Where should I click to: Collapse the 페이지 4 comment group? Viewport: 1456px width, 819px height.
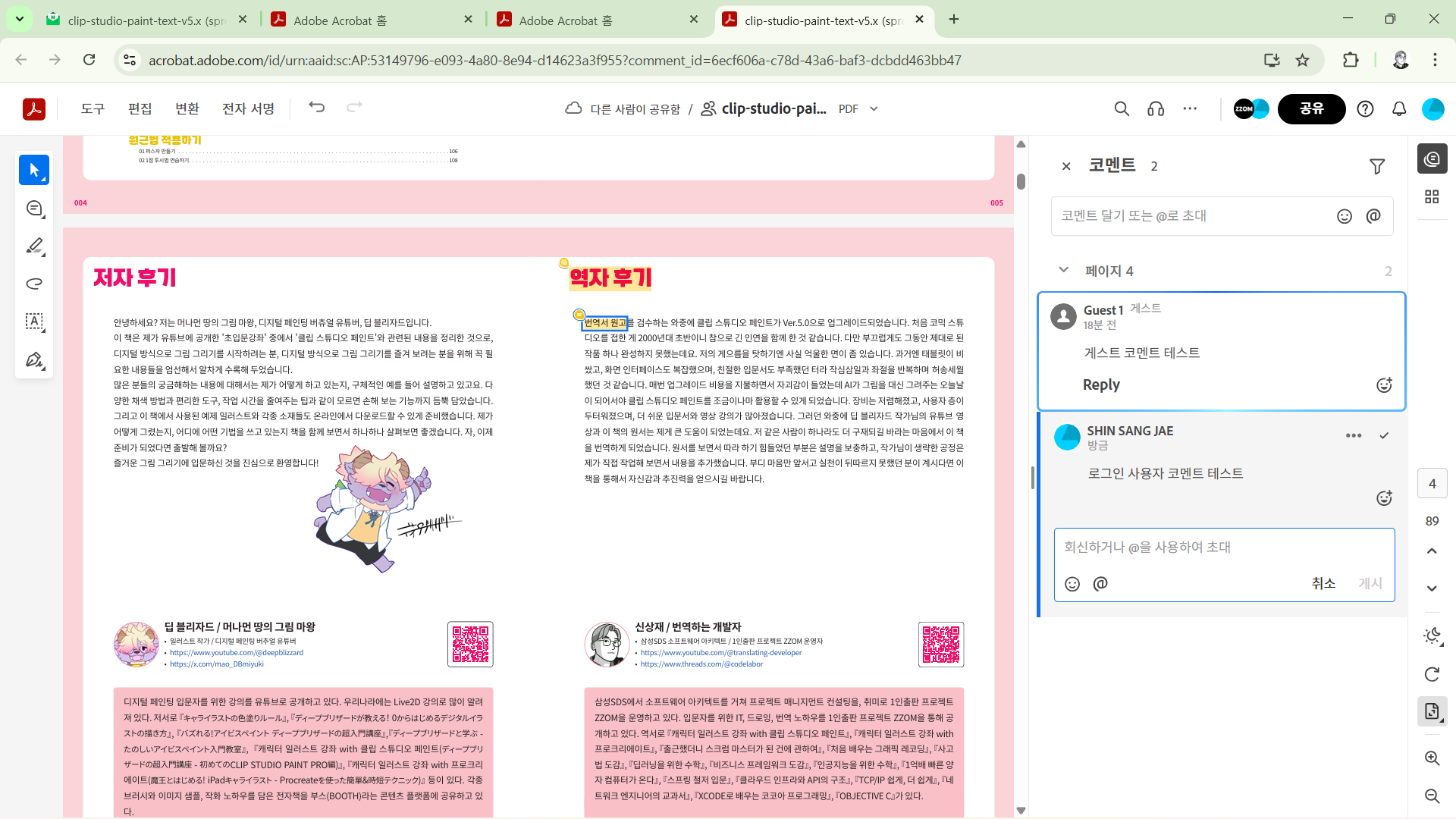[1063, 271]
